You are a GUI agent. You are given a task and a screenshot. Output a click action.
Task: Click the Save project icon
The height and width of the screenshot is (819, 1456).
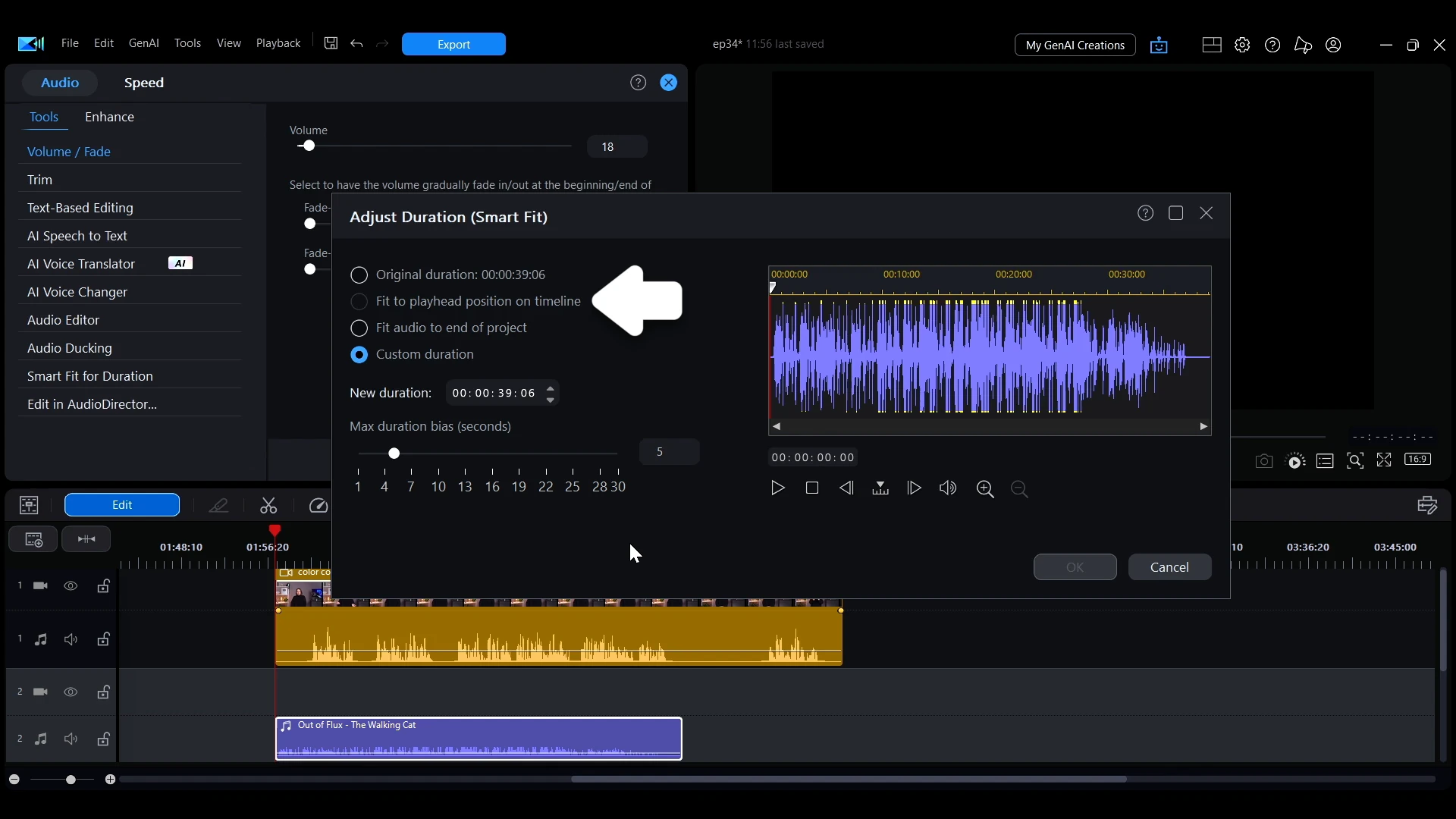pyautogui.click(x=331, y=43)
